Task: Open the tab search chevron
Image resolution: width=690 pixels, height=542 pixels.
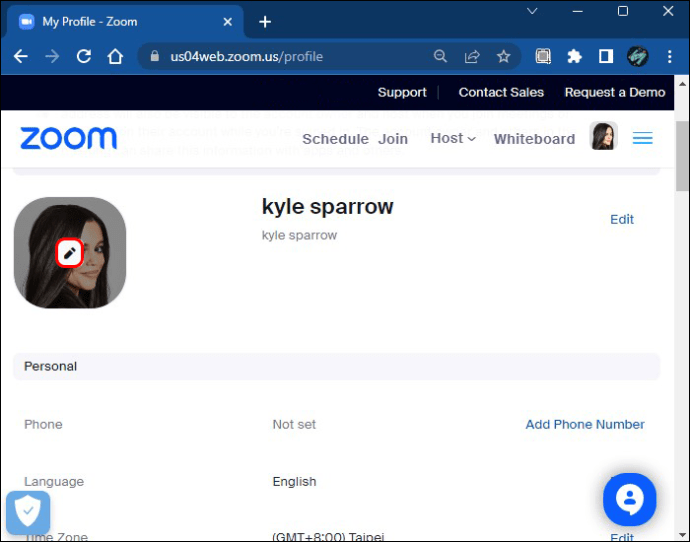Action: pos(532,11)
